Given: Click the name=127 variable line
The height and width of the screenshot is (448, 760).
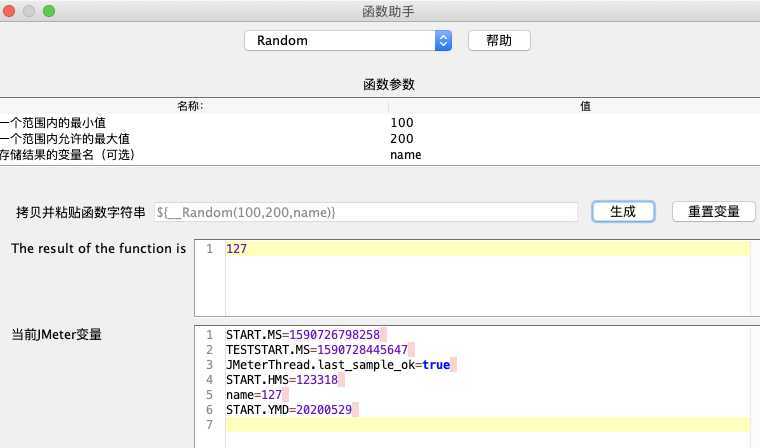Looking at the screenshot, I should pyautogui.click(x=254, y=395).
